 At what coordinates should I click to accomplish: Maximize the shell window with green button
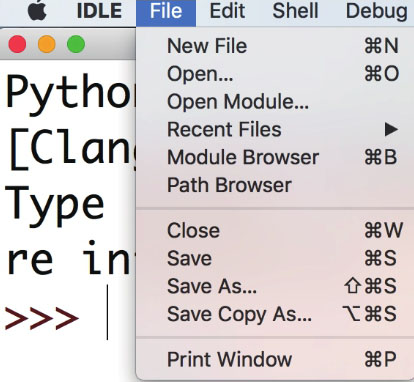pos(76,44)
